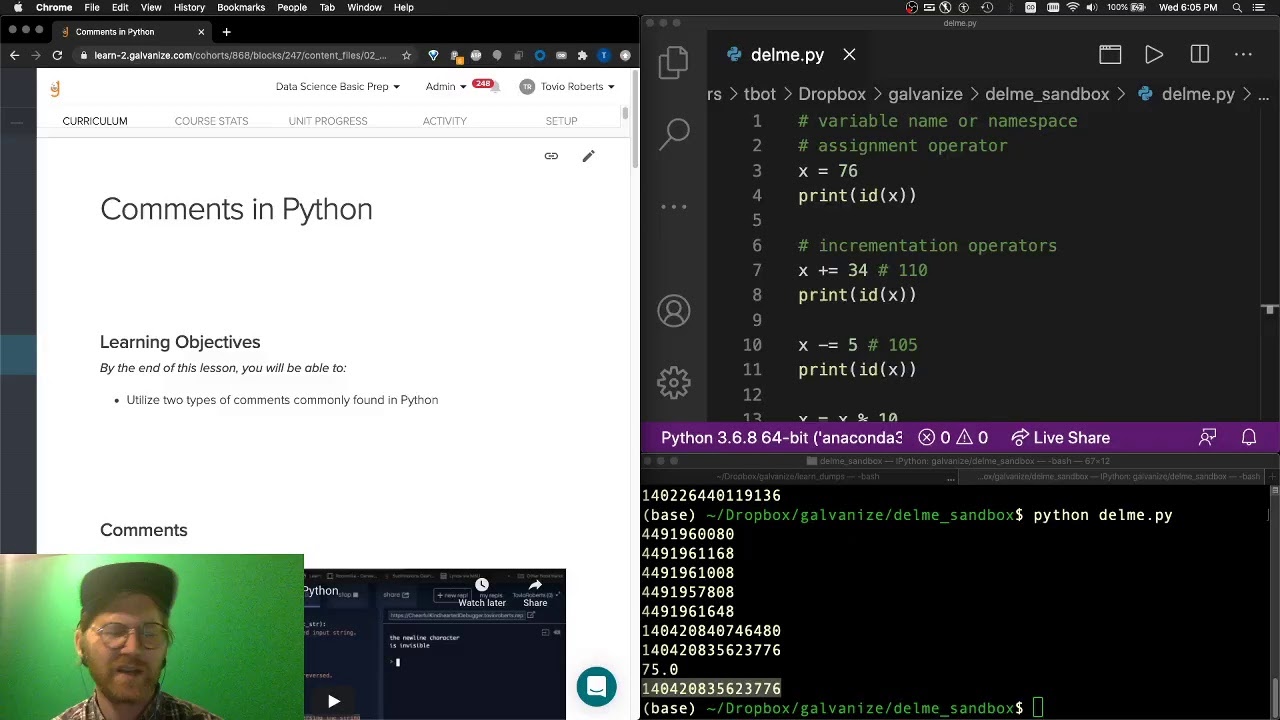Click code line 'x = 76'
Image resolution: width=1280 pixels, height=720 pixels.
[x=828, y=171]
